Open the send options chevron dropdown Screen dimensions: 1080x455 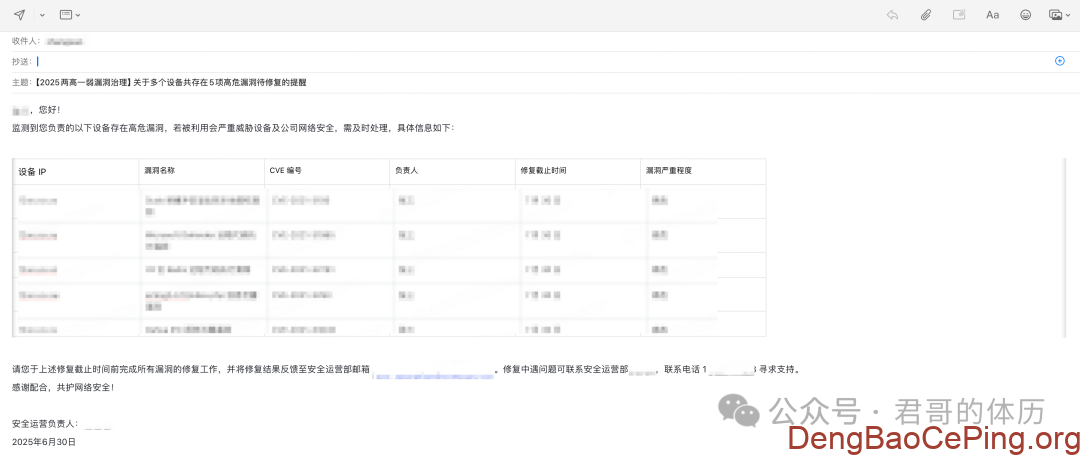coord(42,15)
